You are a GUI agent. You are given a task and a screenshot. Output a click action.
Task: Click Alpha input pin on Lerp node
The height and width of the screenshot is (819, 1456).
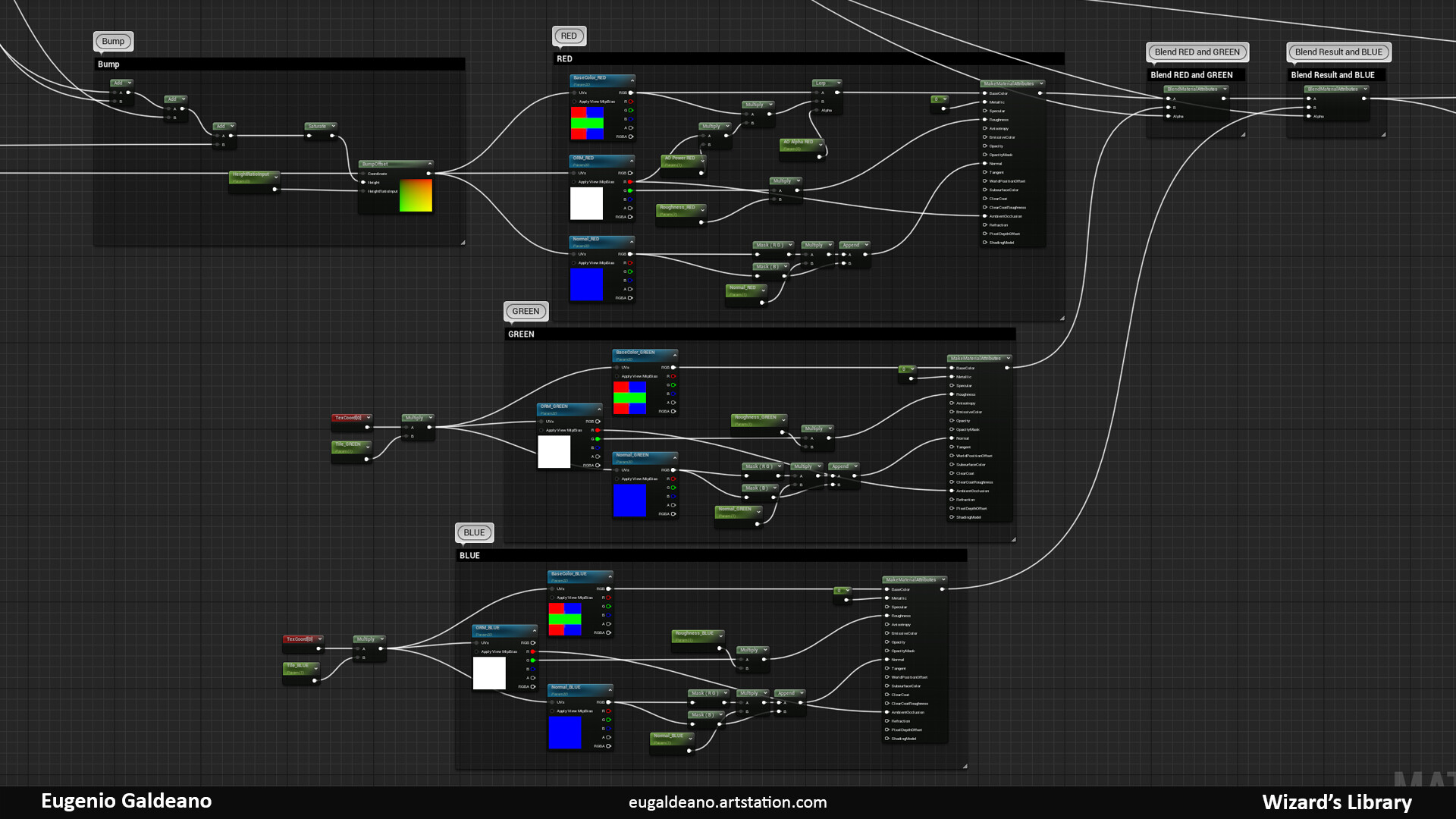(x=817, y=110)
